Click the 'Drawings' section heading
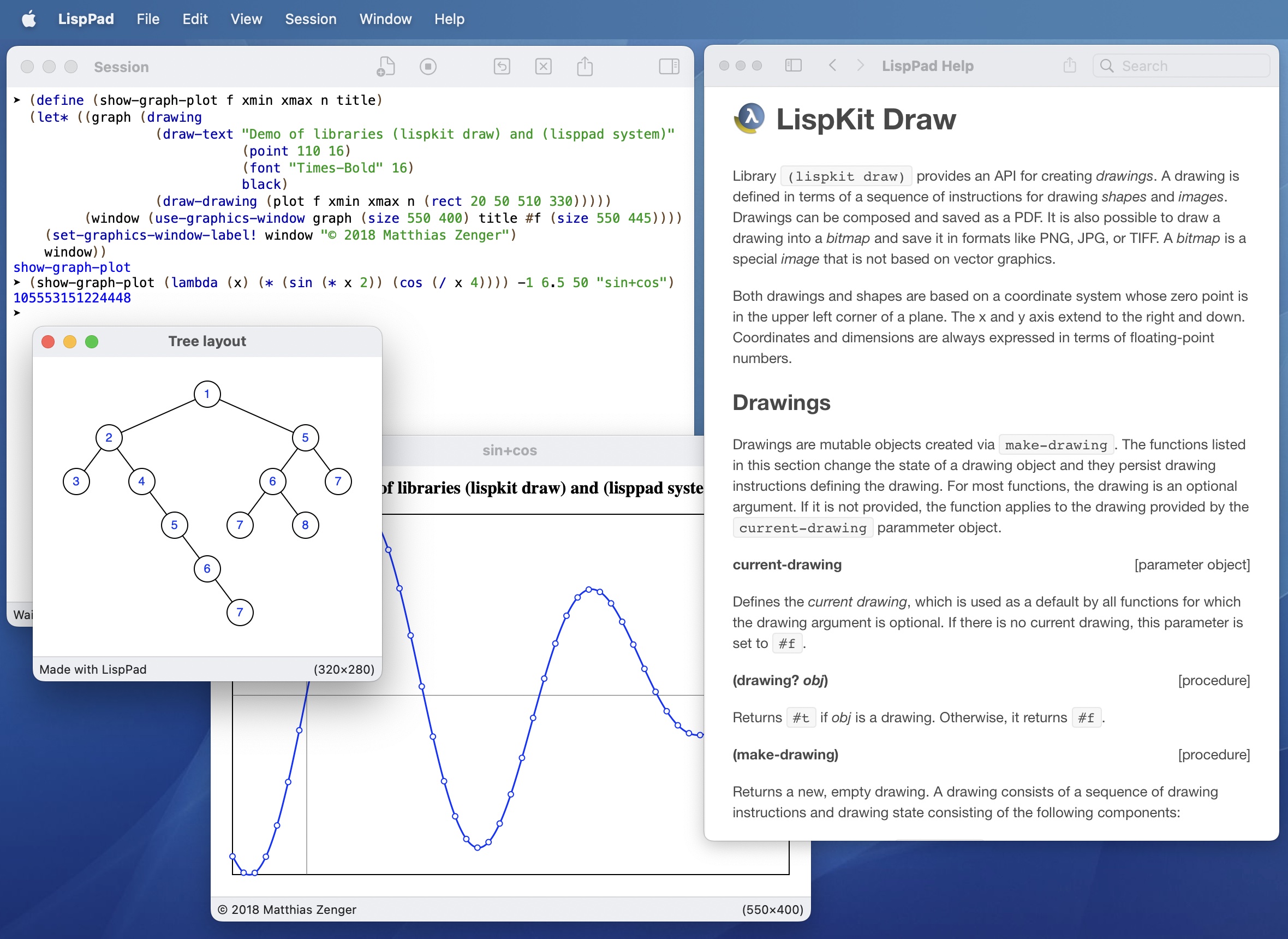 [x=781, y=402]
